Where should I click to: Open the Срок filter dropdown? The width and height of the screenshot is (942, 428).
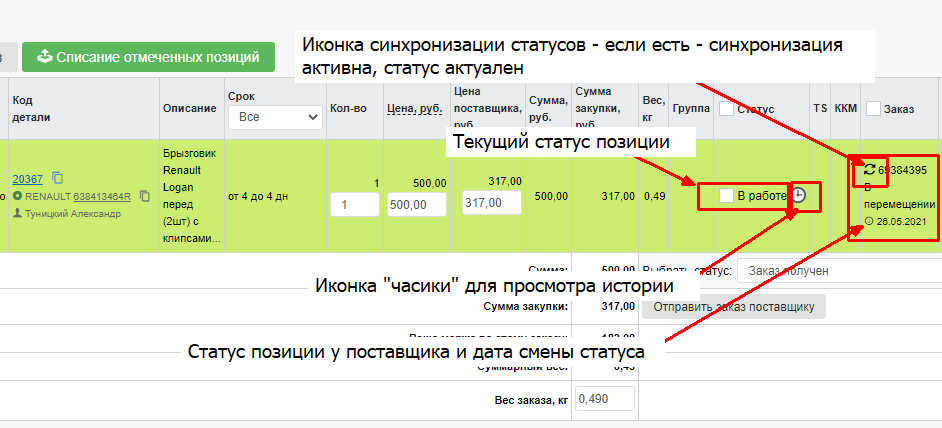[275, 118]
